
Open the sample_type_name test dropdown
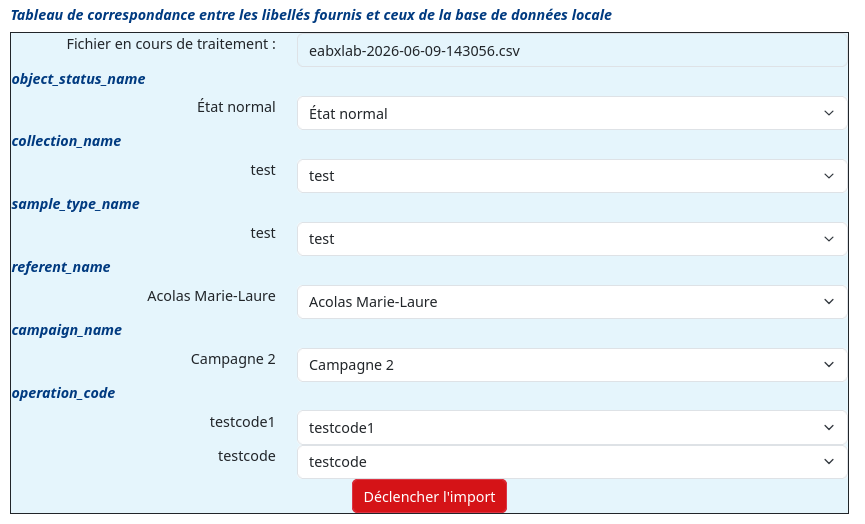[x=572, y=239]
